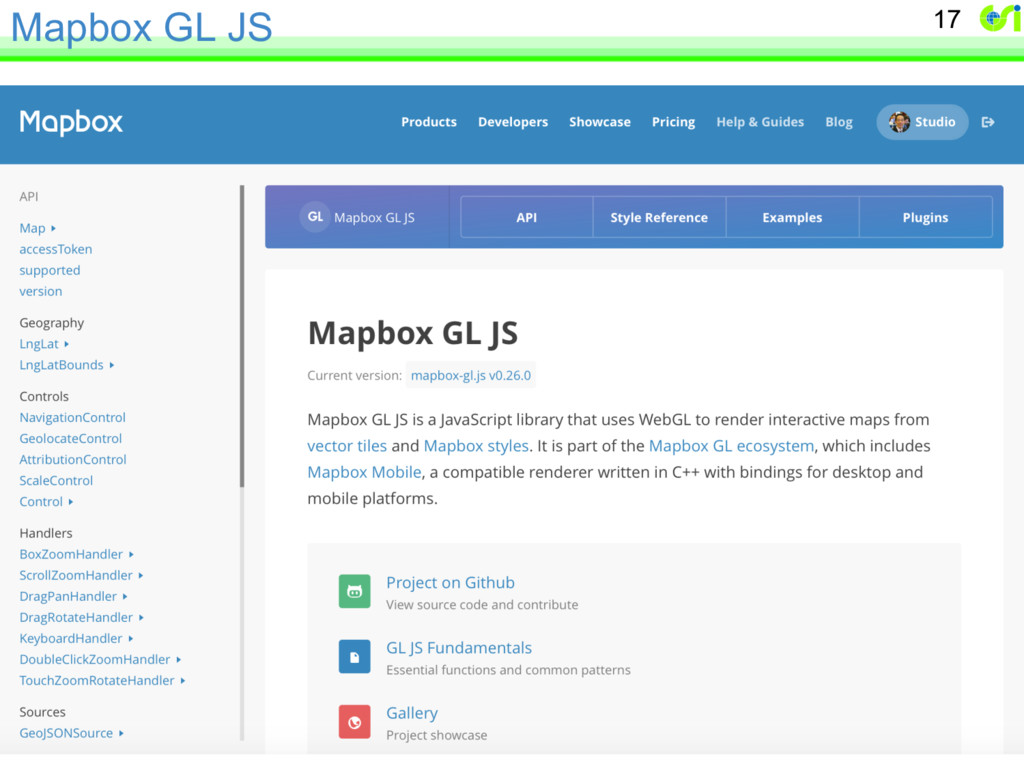Click the Sources section heading
Screen dimensions: 1024x768
42,712
